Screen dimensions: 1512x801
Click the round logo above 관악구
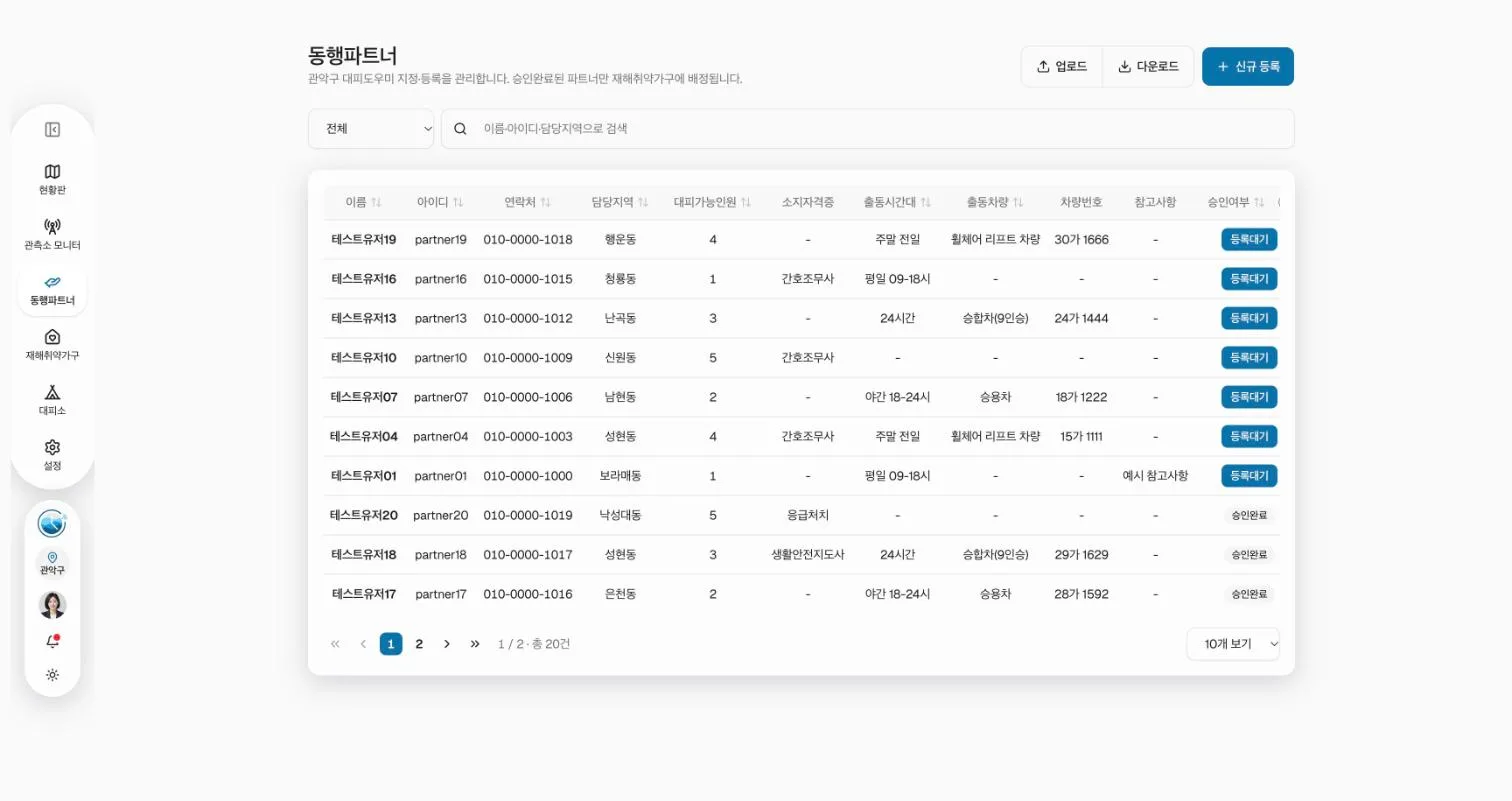coord(52,523)
